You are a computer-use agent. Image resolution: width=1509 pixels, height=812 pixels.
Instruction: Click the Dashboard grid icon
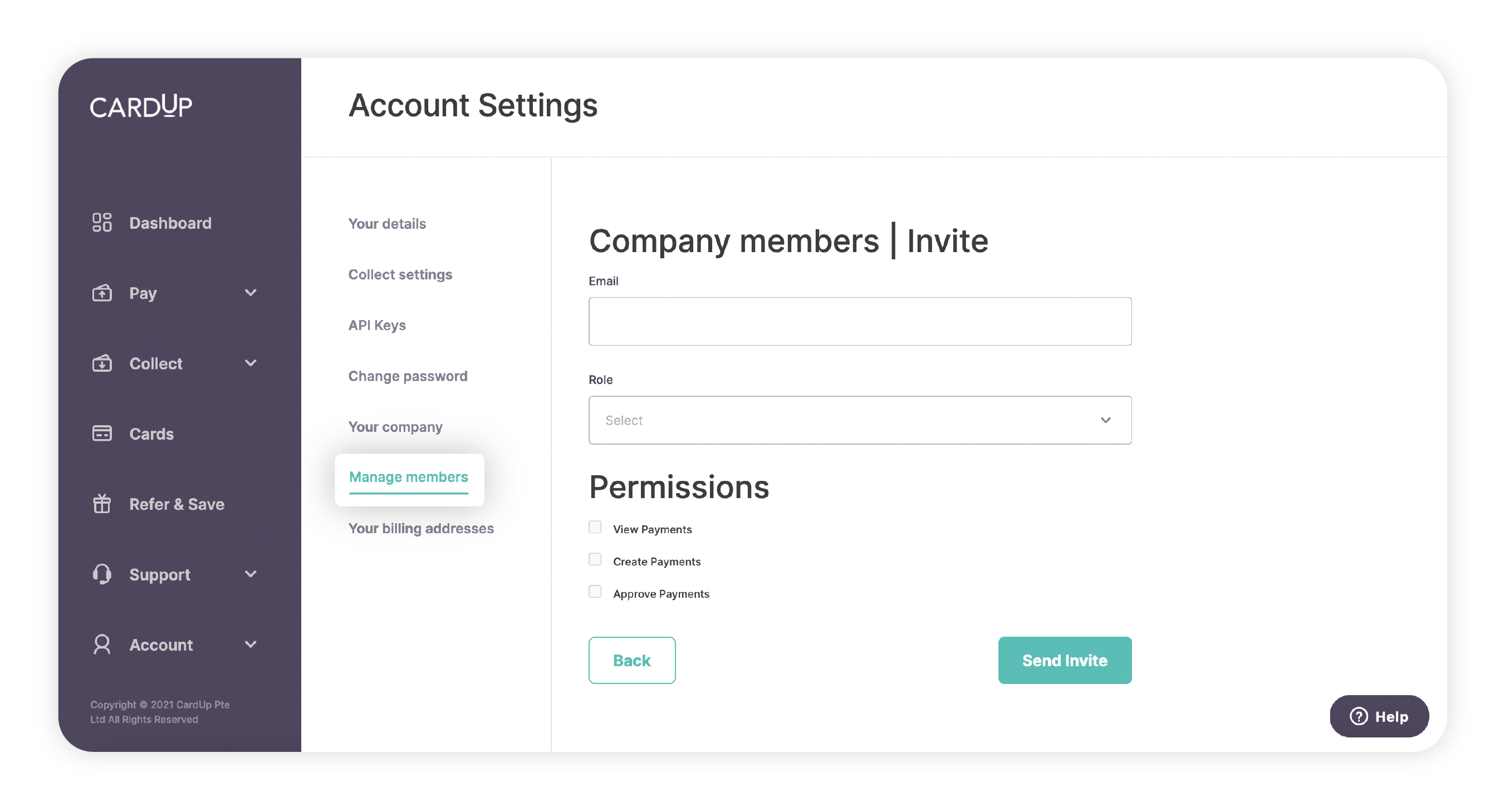pos(102,223)
